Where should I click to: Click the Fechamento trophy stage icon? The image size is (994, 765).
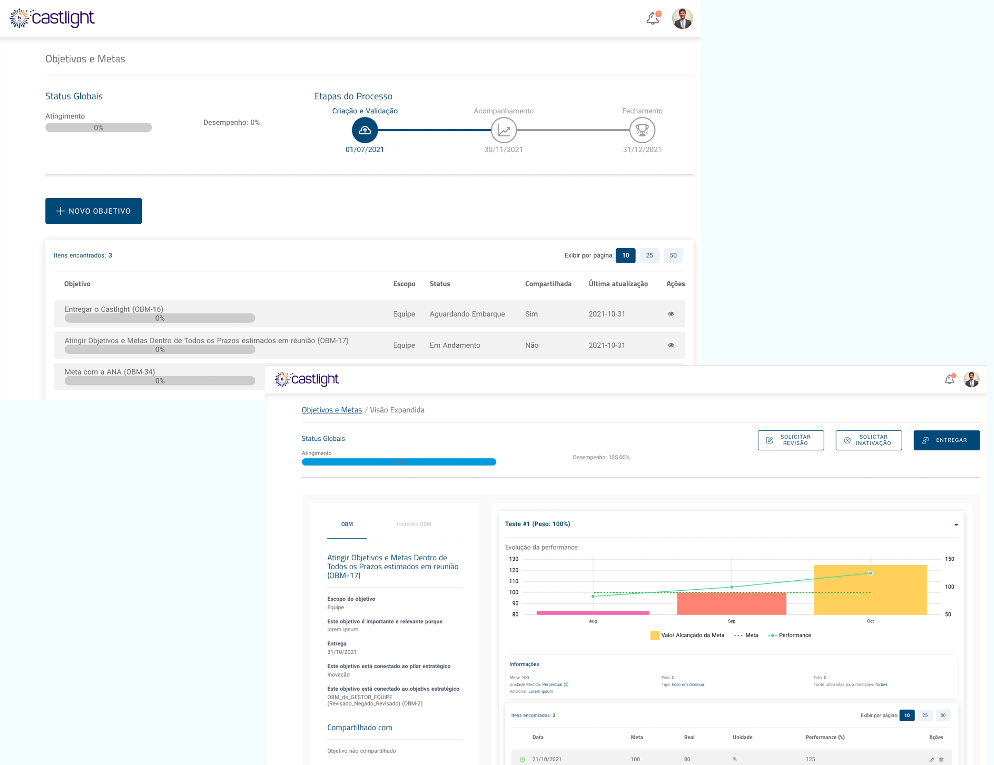[642, 130]
